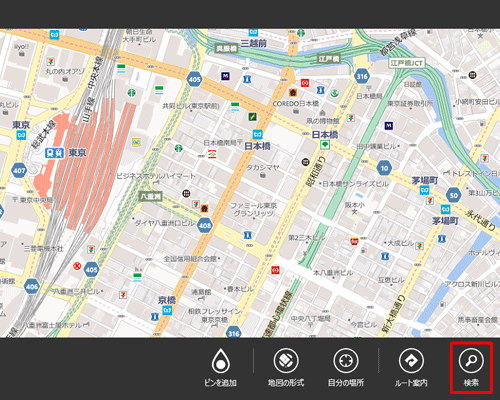This screenshot has width=500, height=400.
Task: Click the metro icon below upper 茅場町 label
Action: (x=424, y=190)
